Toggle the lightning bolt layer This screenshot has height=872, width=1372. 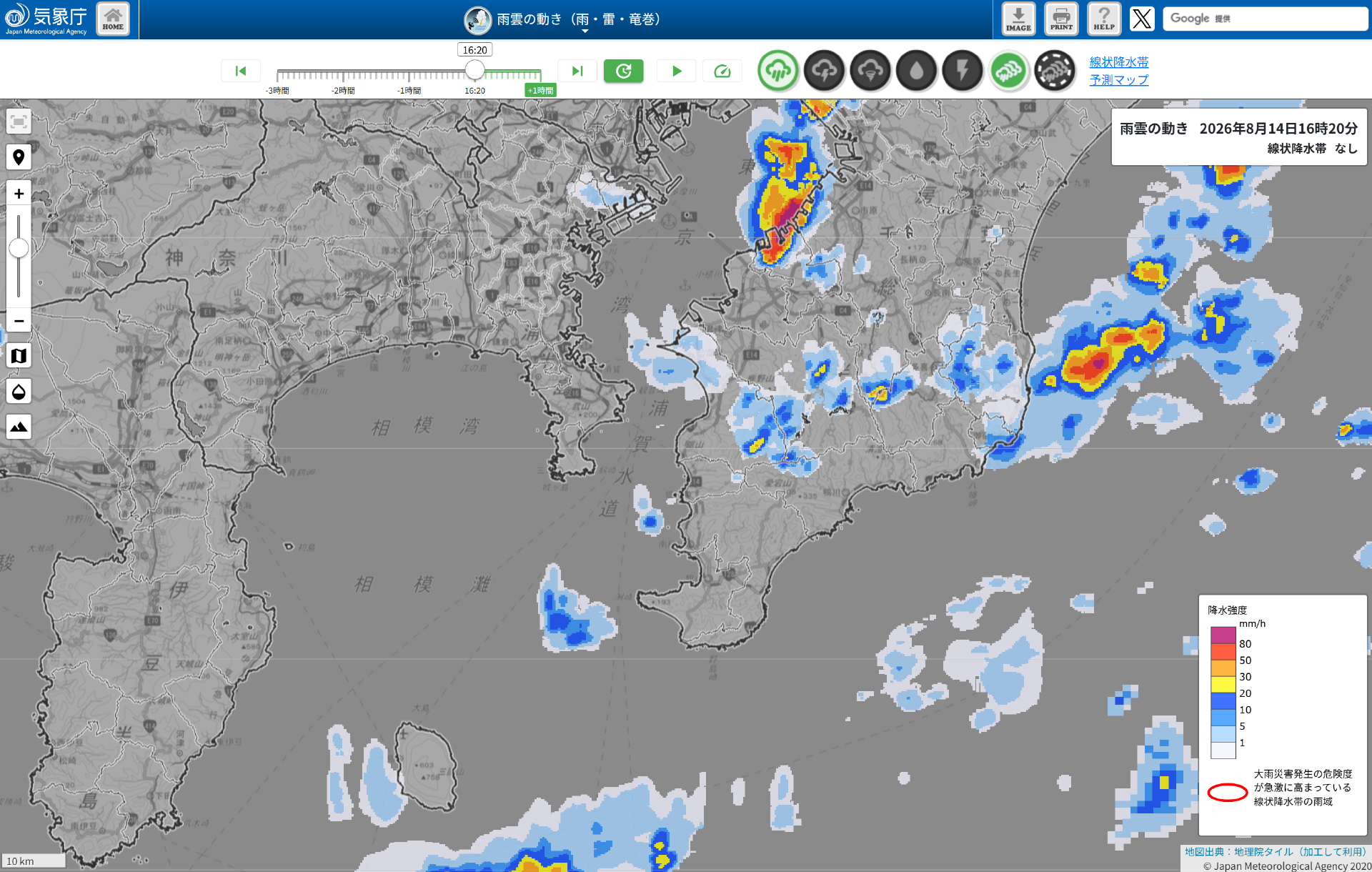coord(963,71)
